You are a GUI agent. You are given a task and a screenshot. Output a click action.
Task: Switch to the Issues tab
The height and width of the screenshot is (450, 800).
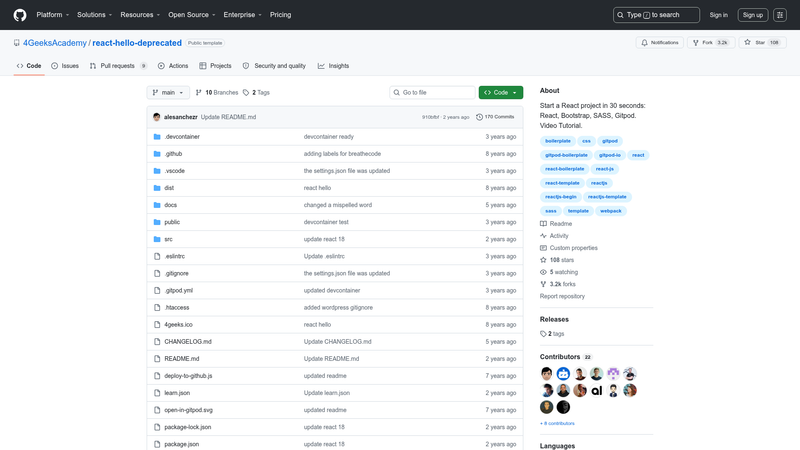(x=65, y=66)
